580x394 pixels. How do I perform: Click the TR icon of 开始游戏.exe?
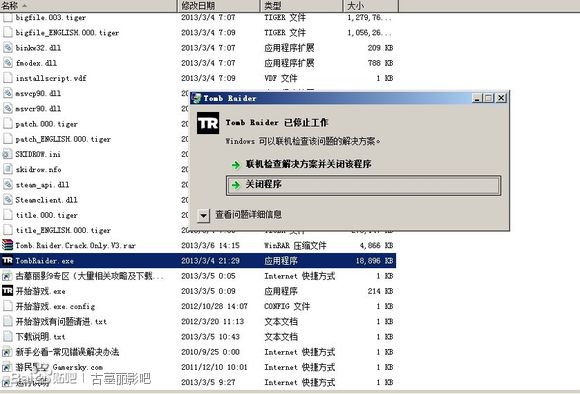tap(7, 291)
